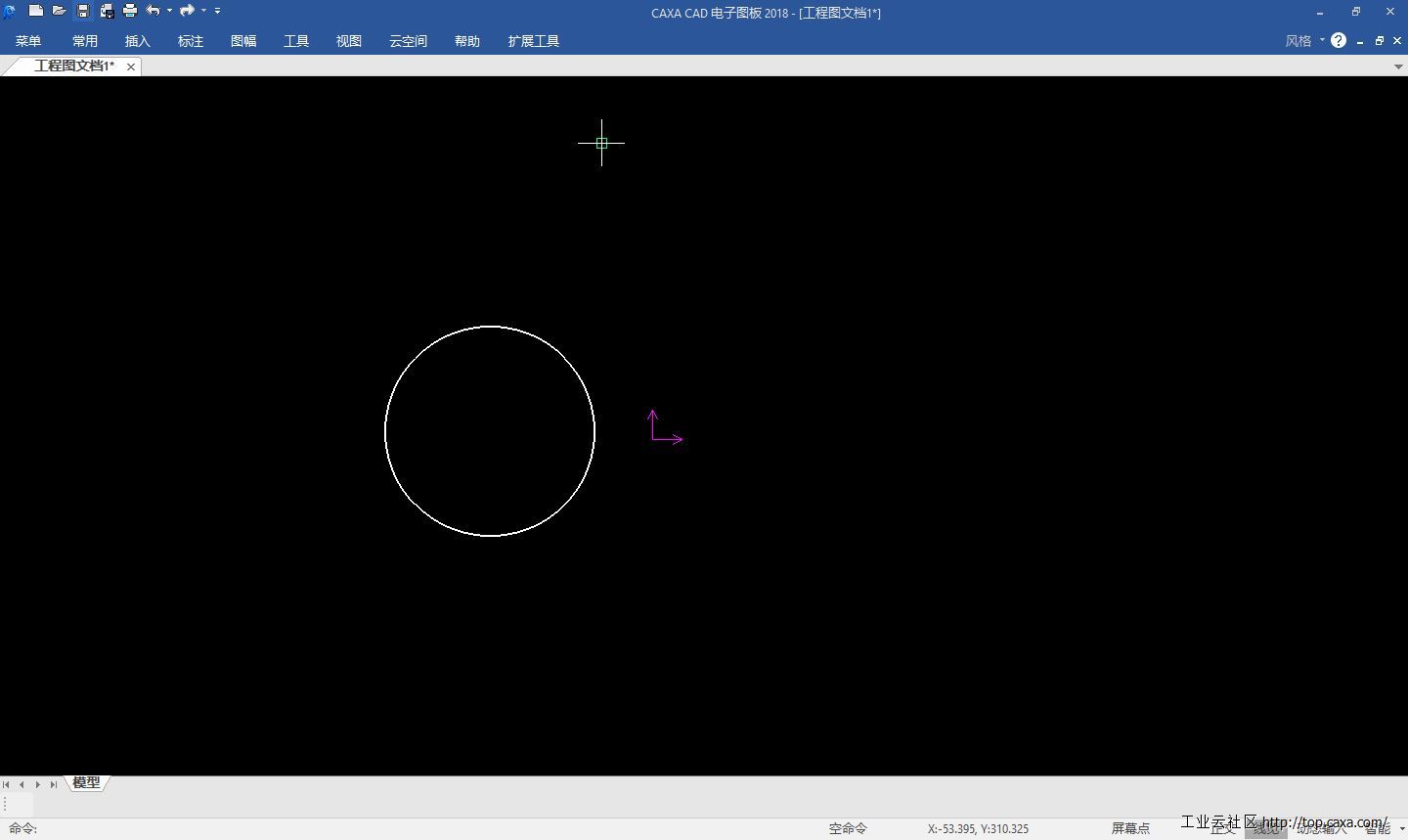The height and width of the screenshot is (840, 1408).
Task: Click the Print icon in quick toolbar
Action: tap(130, 11)
